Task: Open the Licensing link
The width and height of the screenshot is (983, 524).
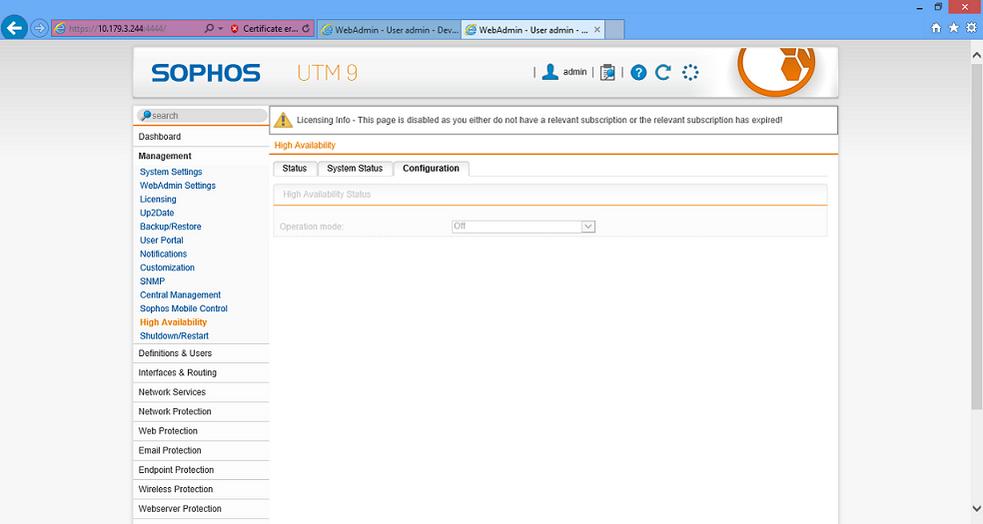Action: (158, 199)
